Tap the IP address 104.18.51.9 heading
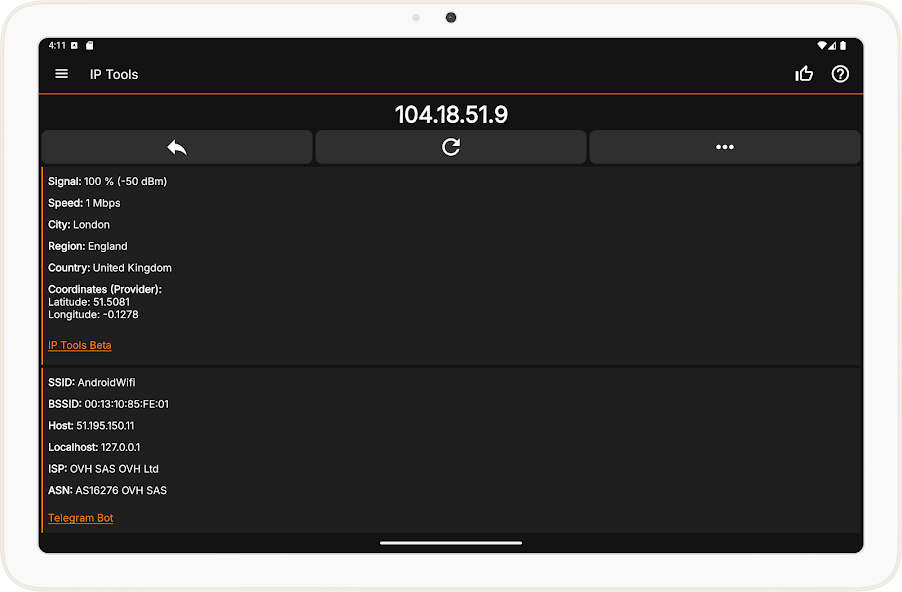The image size is (902, 592). [451, 114]
